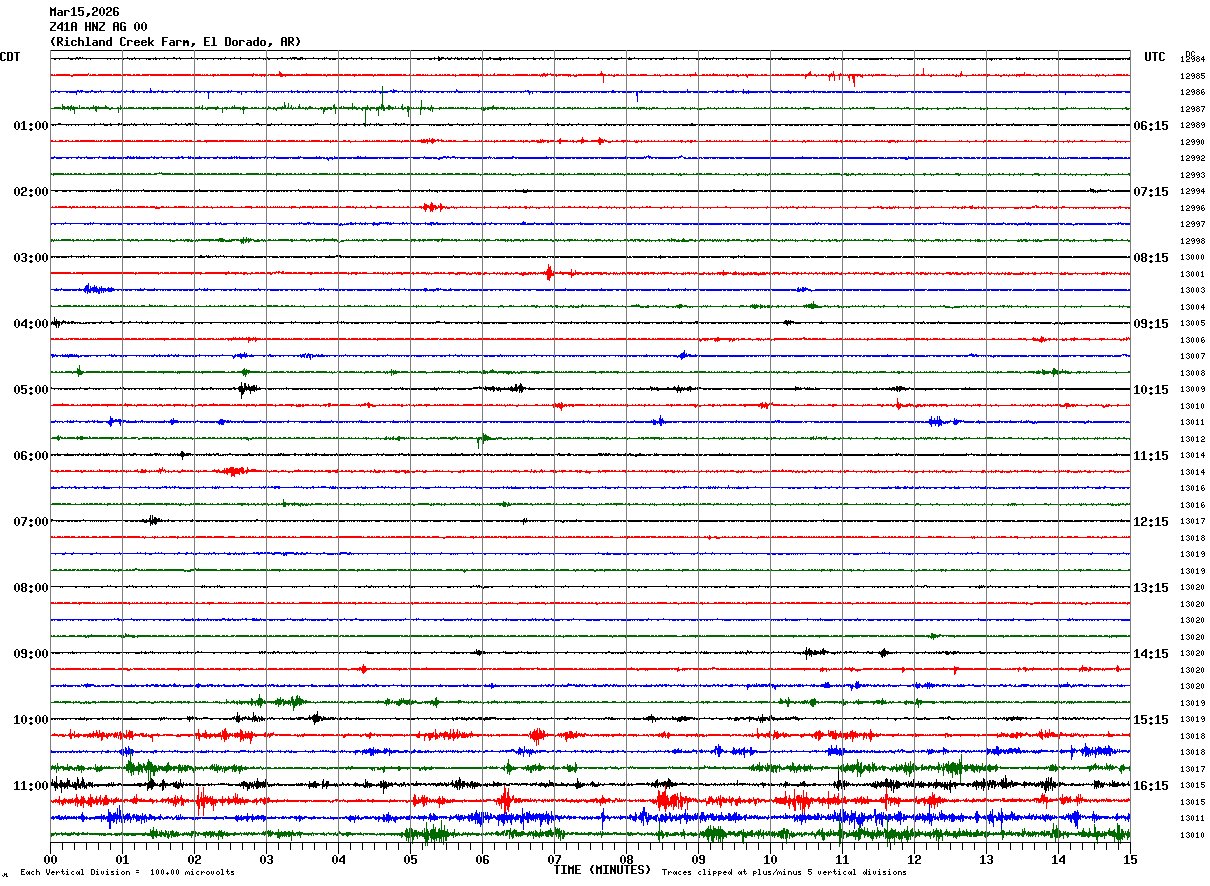Click the 15:15 UTC time label

pyautogui.click(x=1151, y=720)
